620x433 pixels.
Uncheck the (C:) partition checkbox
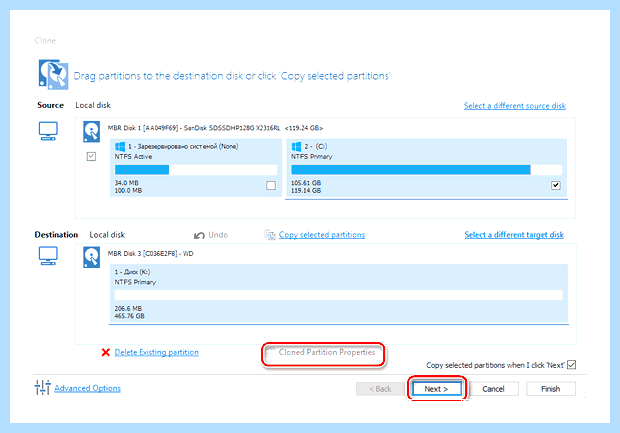coord(556,185)
